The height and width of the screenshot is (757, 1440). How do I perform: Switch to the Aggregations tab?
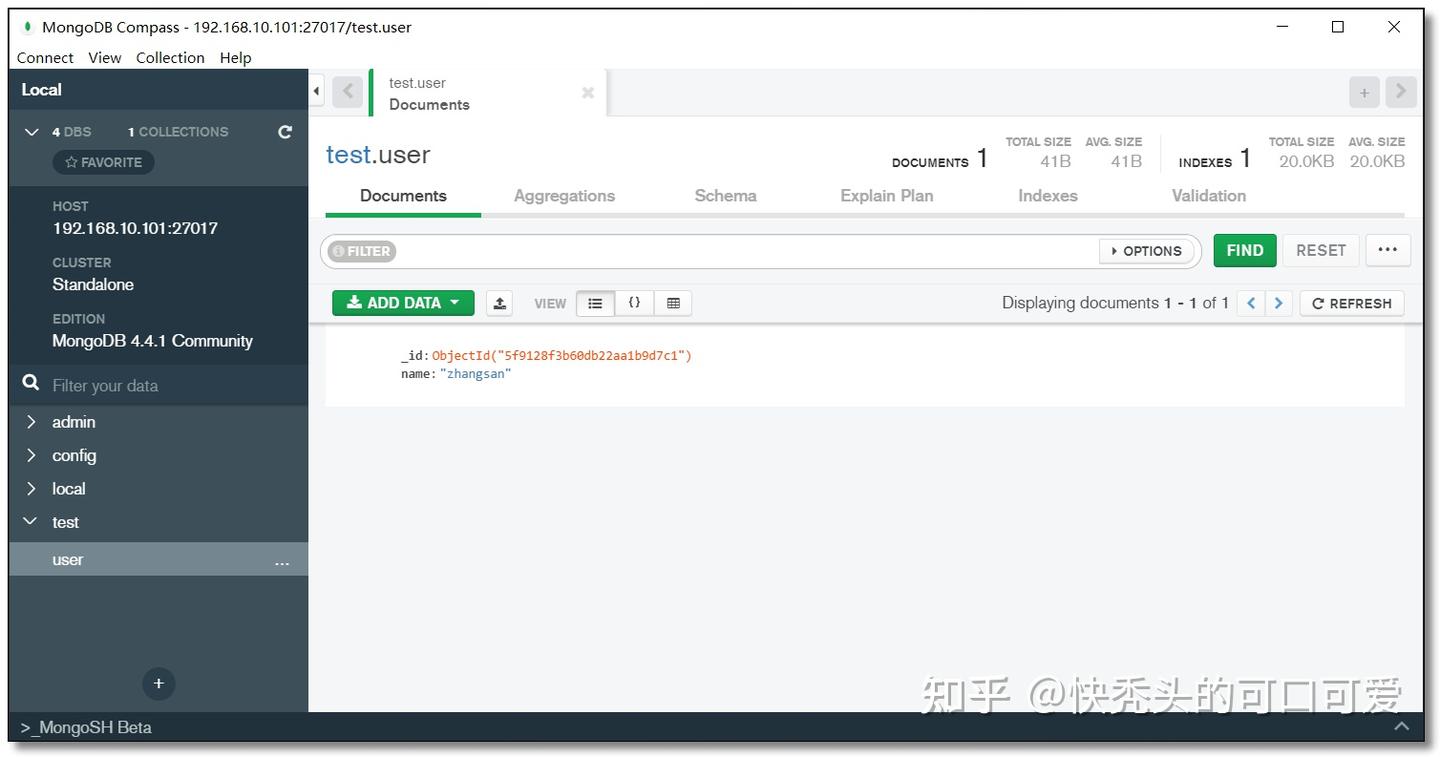(x=564, y=196)
